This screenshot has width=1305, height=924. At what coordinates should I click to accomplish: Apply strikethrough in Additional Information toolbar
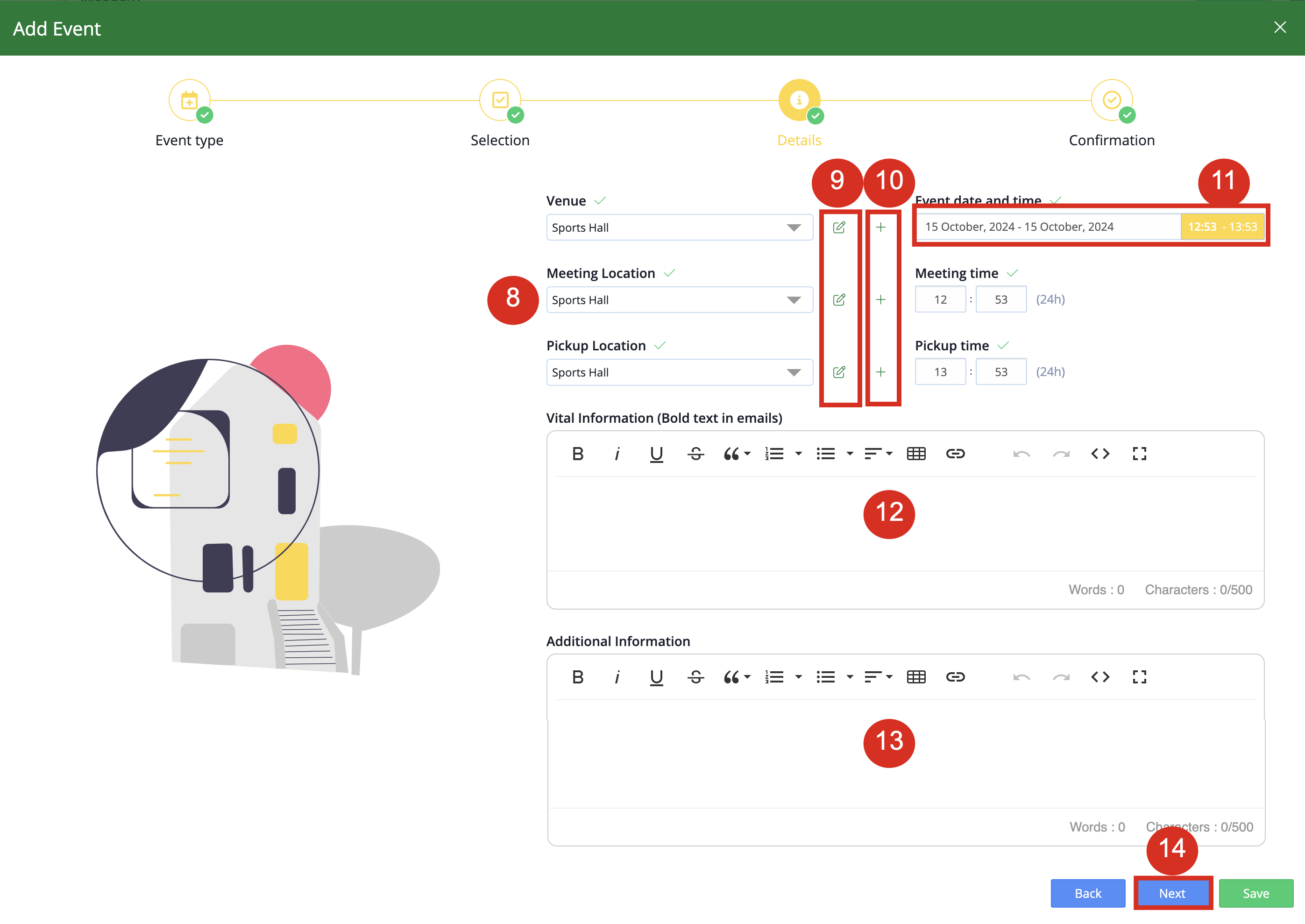(x=695, y=676)
